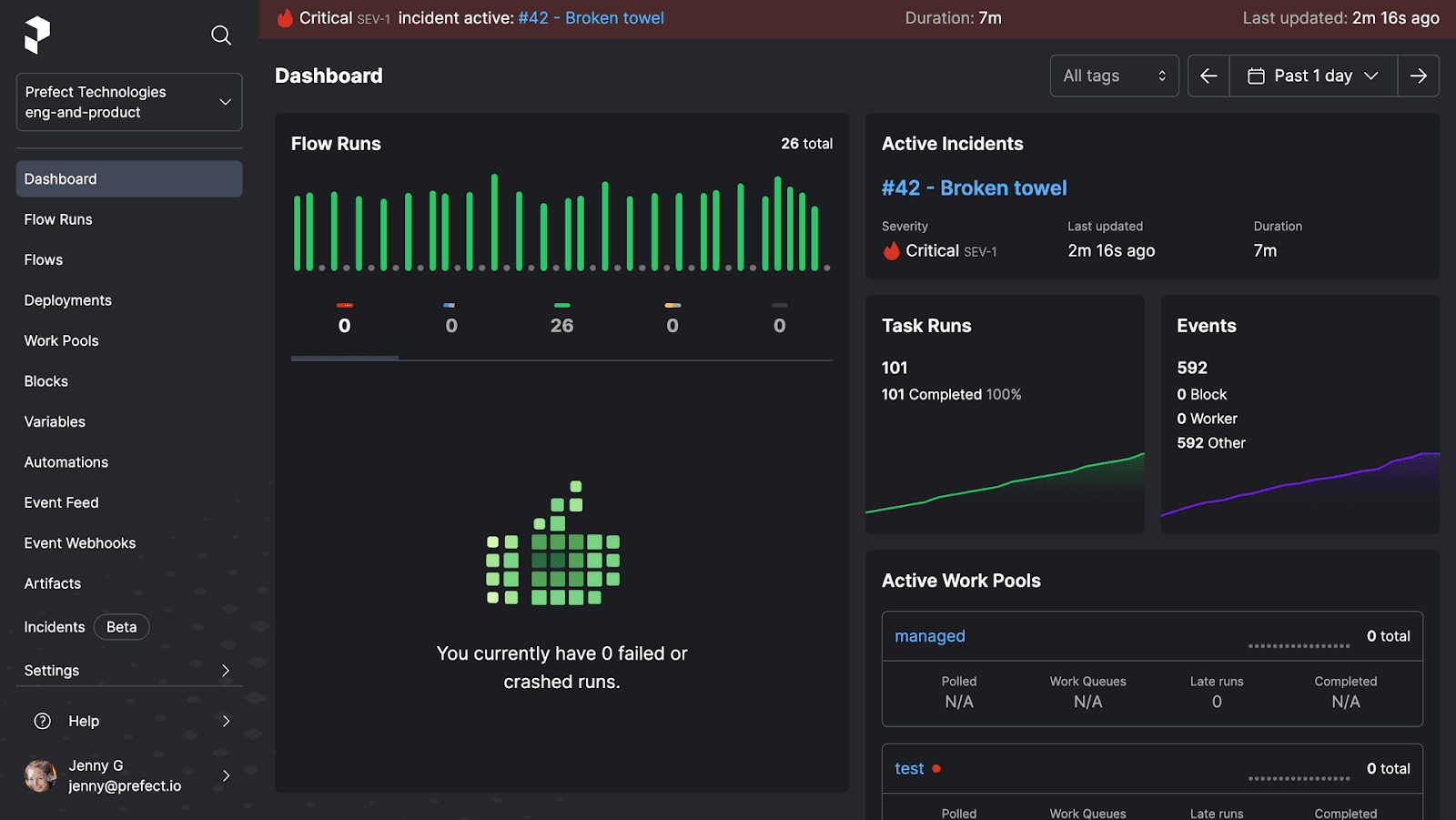
Task: Open the All tags filter dropdown
Action: (1114, 76)
